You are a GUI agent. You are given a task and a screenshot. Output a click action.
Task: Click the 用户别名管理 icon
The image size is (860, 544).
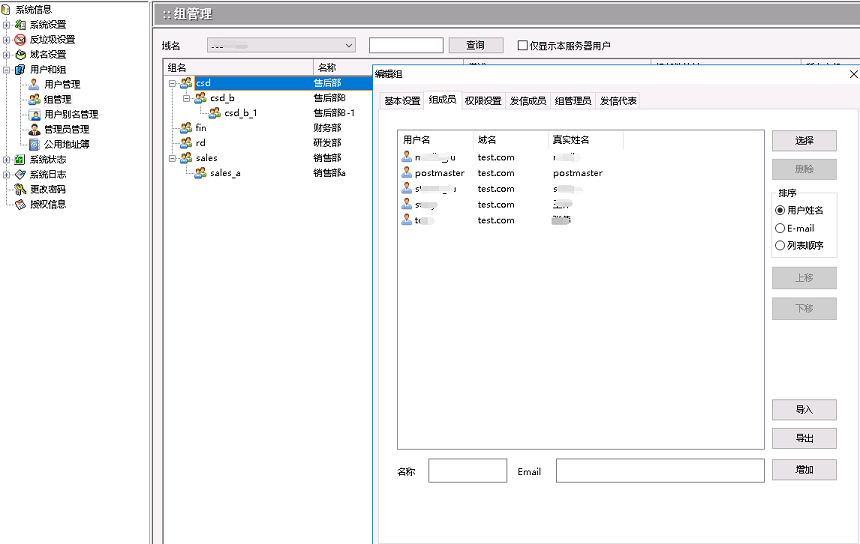[35, 114]
